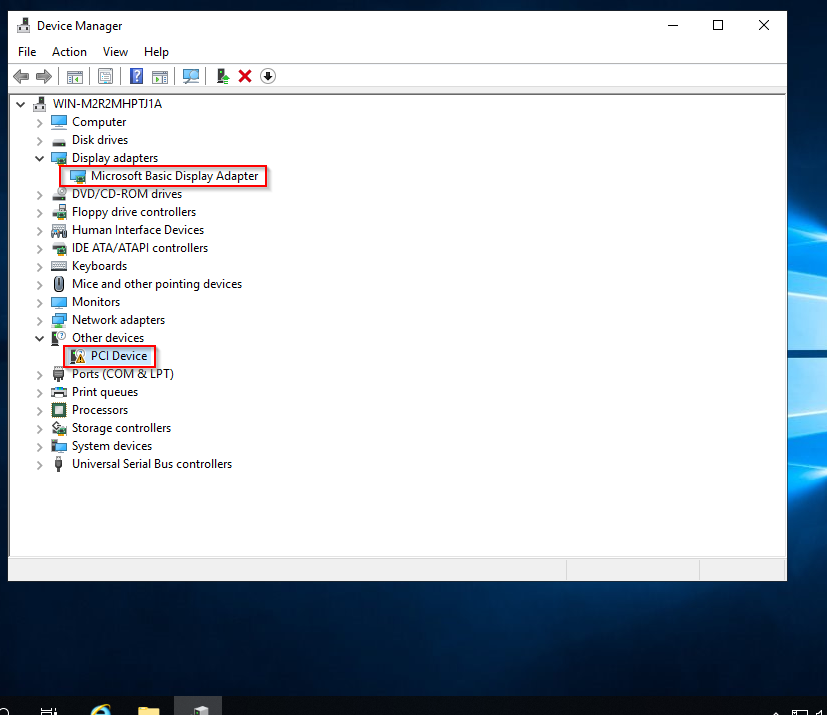Click Show/Hide Console Tree toolbar icon
This screenshot has width=827, height=715.
click(75, 76)
